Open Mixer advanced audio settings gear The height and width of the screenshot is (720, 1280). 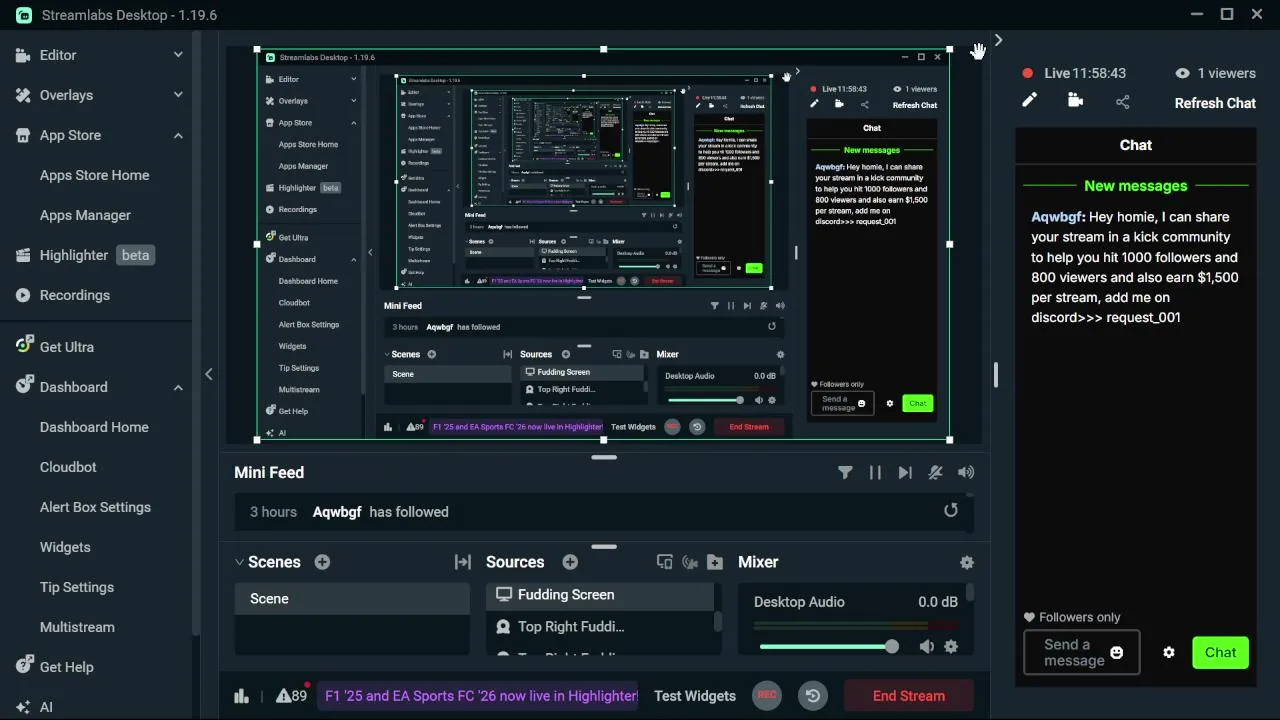click(x=967, y=562)
